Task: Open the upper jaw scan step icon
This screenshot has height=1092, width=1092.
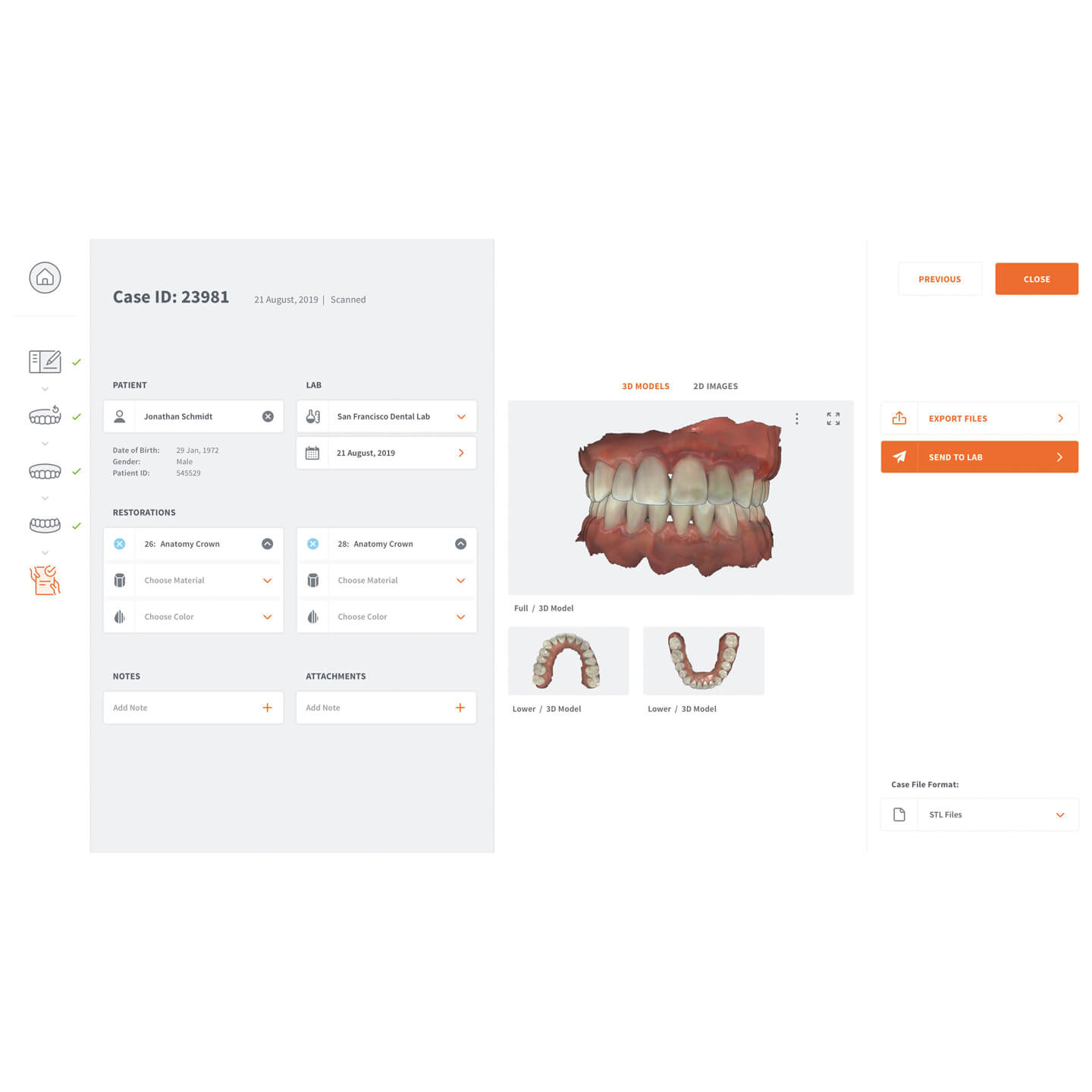Action: point(45,472)
